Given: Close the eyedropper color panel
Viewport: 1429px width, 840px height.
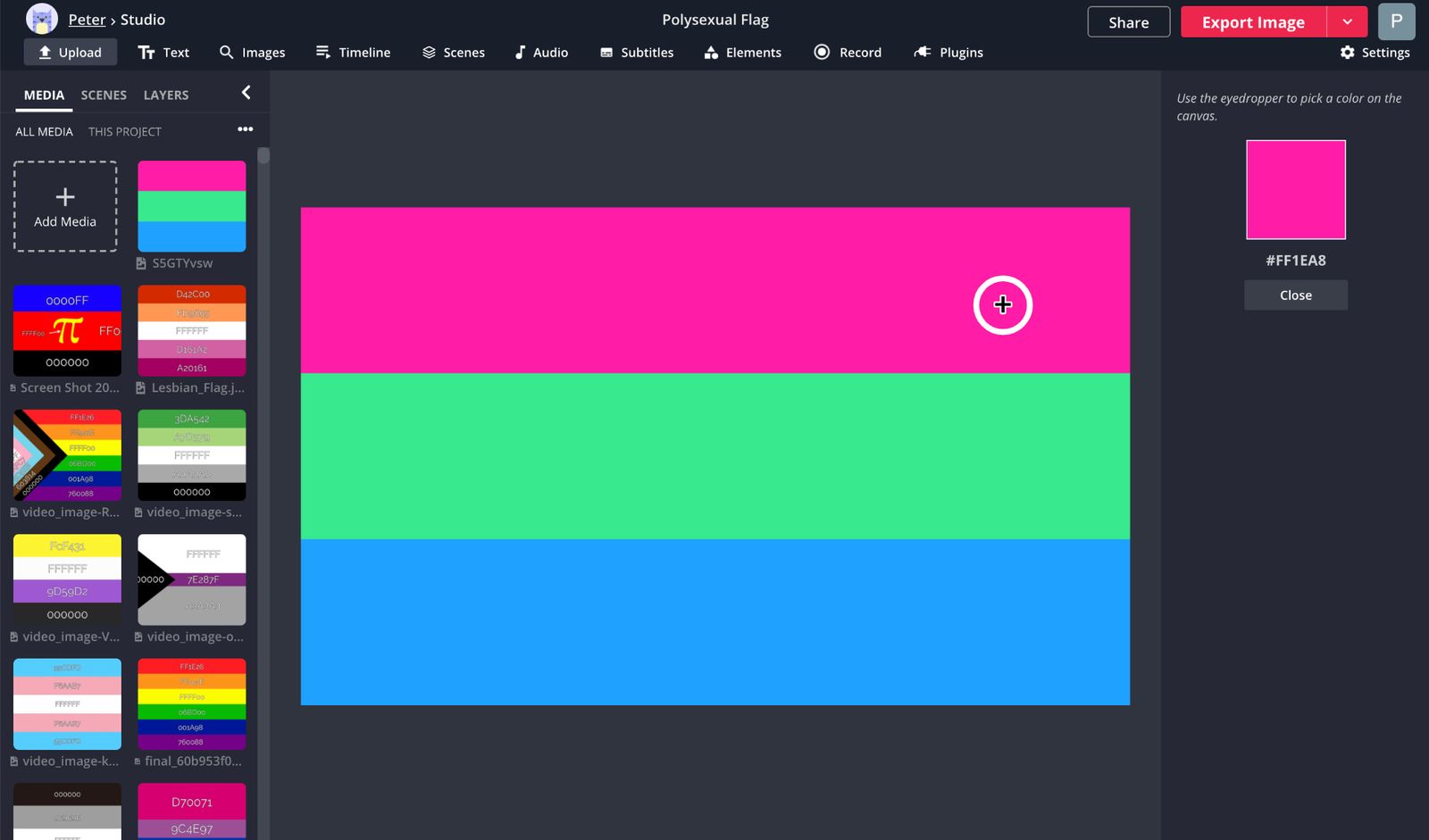Looking at the screenshot, I should [x=1295, y=295].
